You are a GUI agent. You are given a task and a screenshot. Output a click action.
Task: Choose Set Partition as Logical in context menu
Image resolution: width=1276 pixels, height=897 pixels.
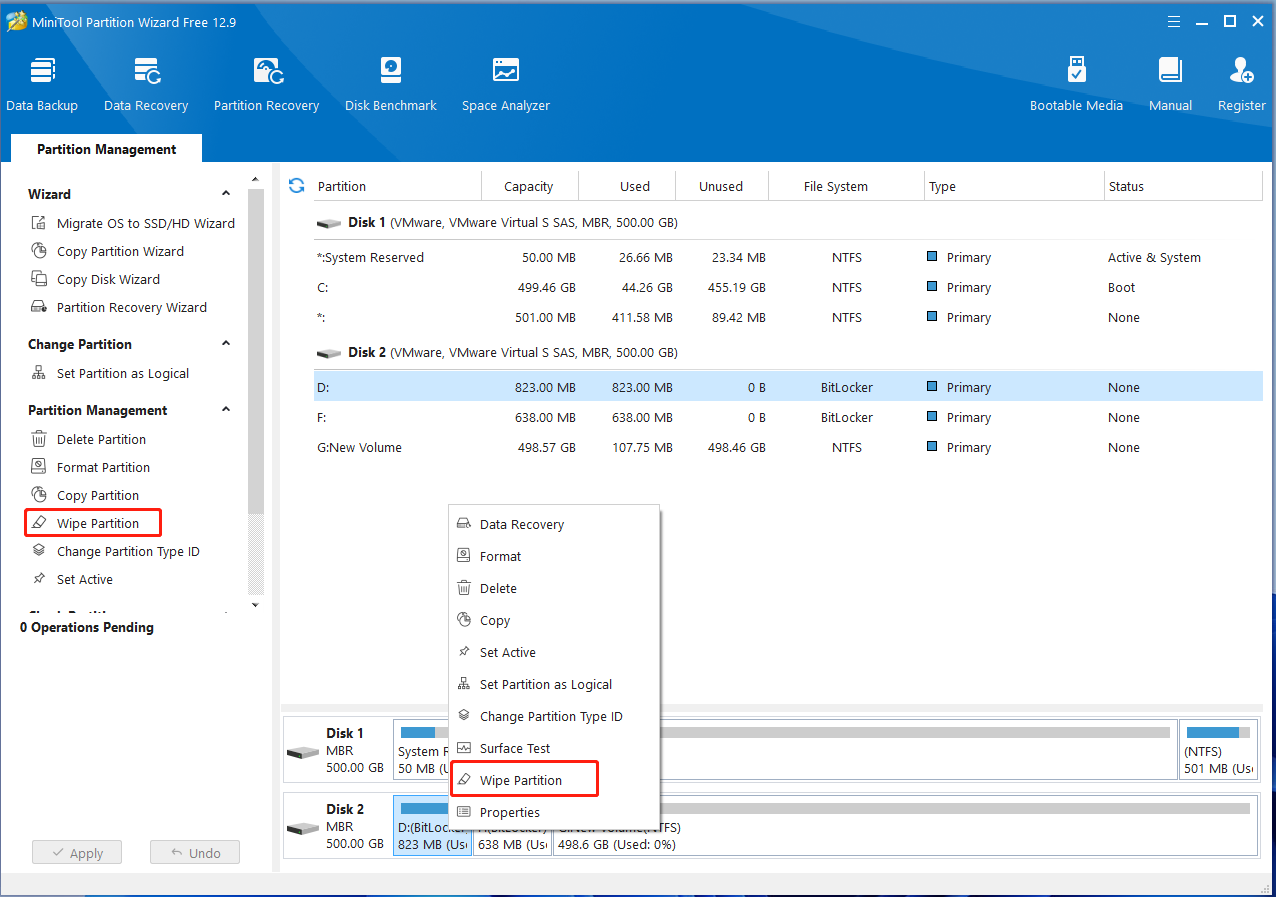coord(554,684)
